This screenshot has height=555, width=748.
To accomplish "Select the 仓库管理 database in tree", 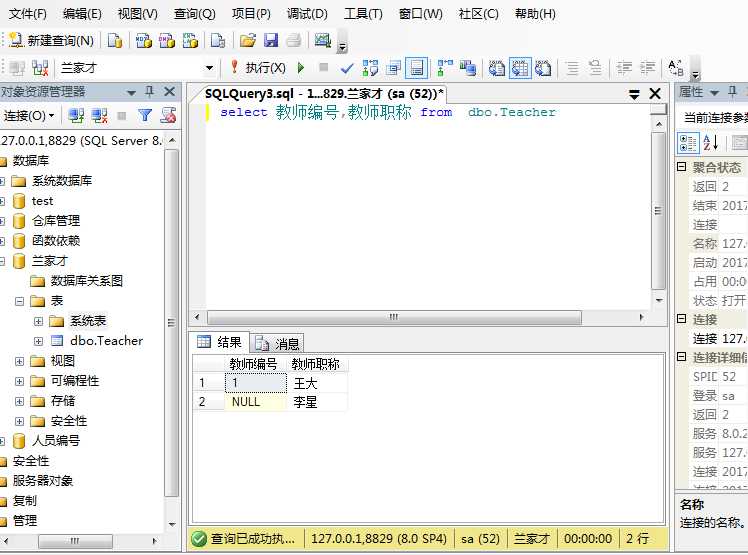I will pyautogui.click(x=55, y=221).
